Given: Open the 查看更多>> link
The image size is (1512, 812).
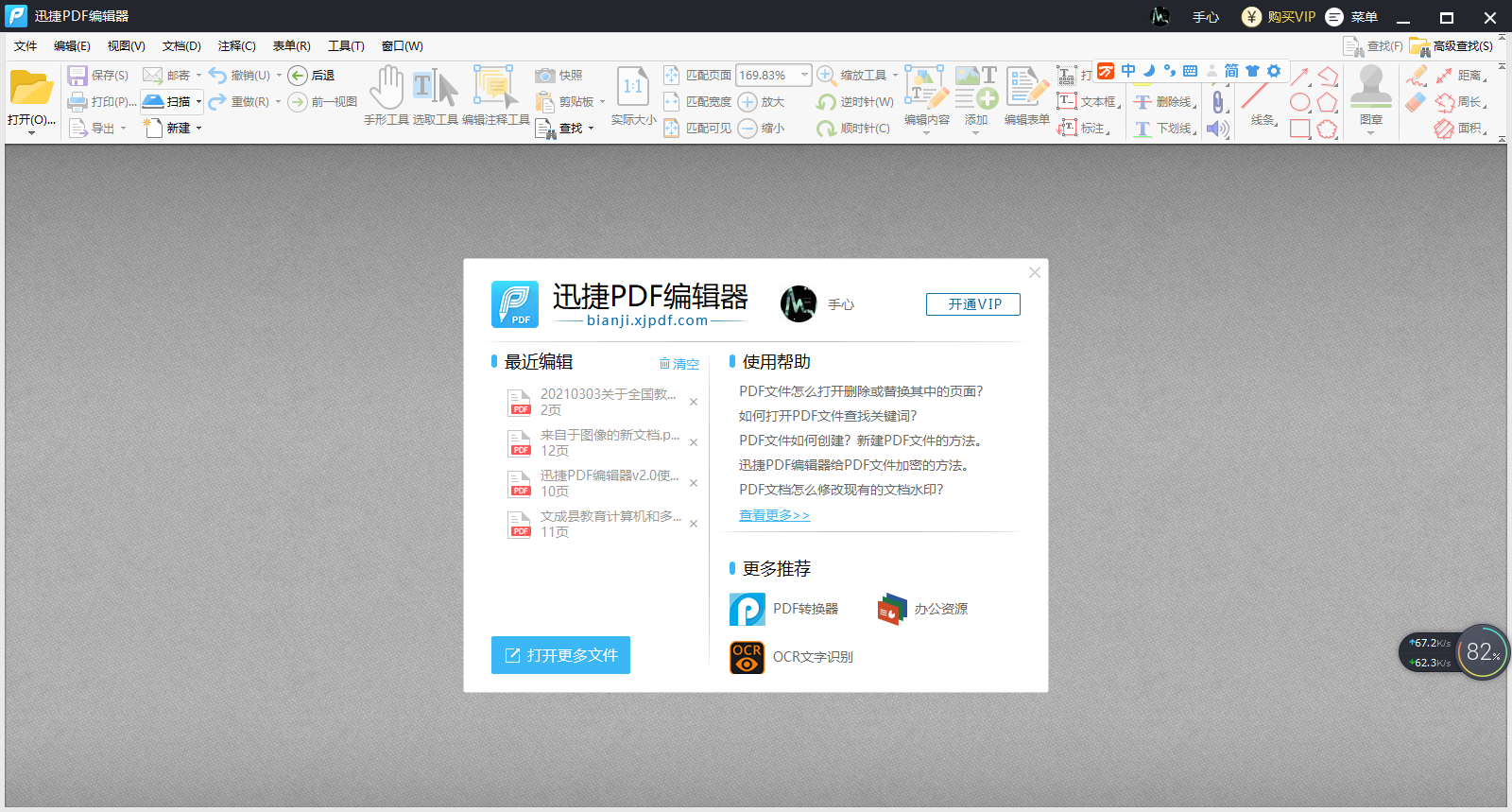Looking at the screenshot, I should click(774, 515).
